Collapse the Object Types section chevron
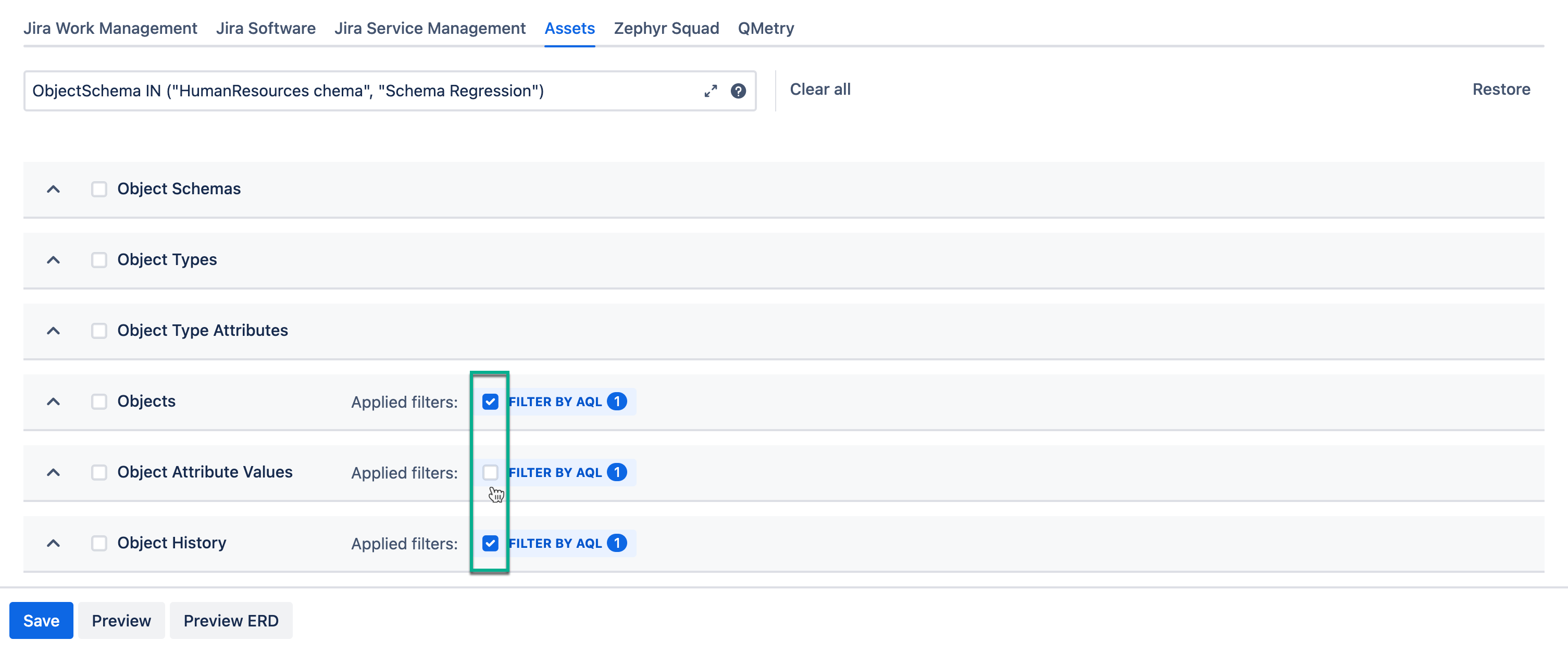Image resolution: width=1568 pixels, height=653 pixels. point(54,260)
